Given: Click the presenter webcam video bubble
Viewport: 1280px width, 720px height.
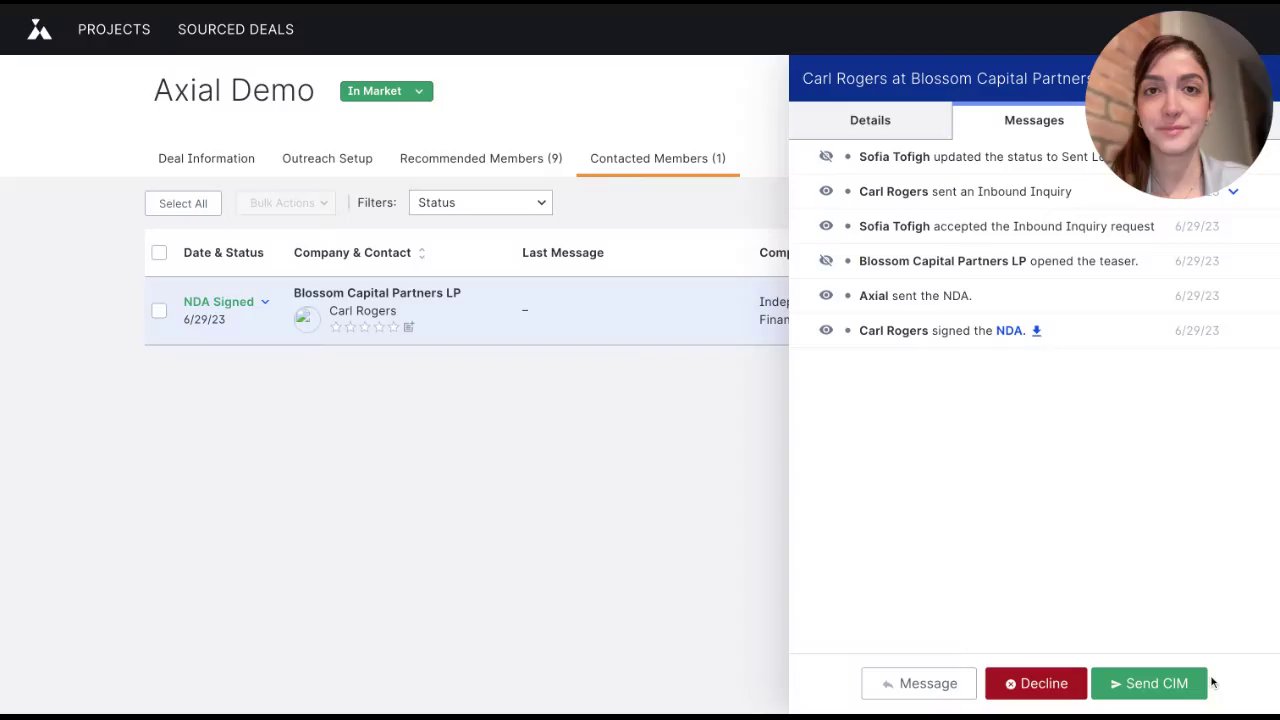Looking at the screenshot, I should coord(1179,105).
